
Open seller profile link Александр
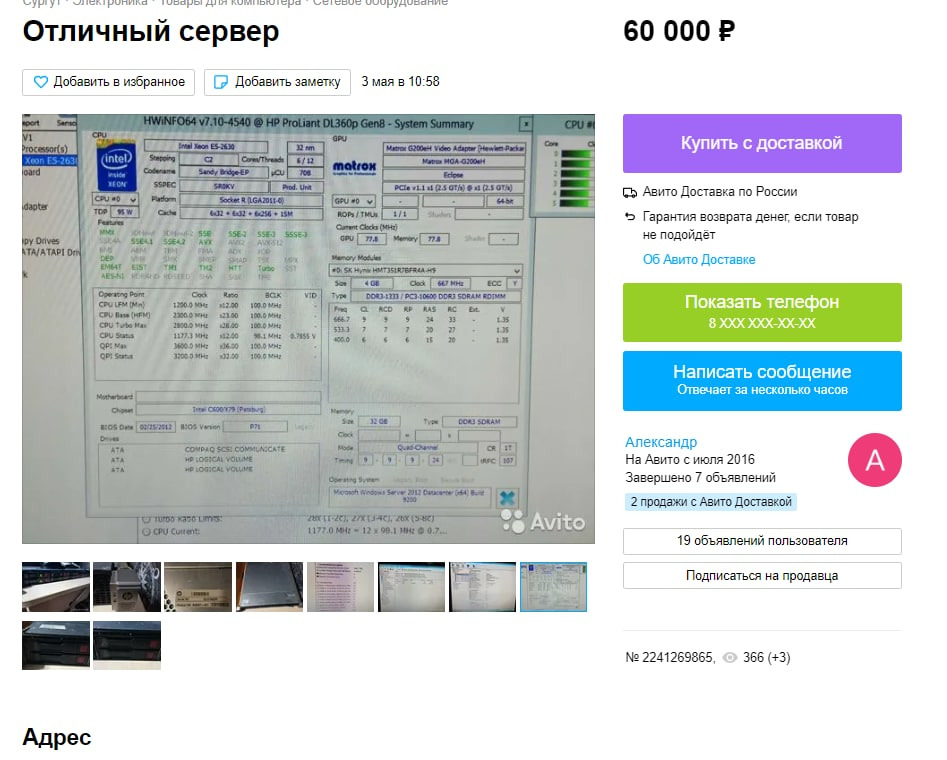click(x=661, y=442)
